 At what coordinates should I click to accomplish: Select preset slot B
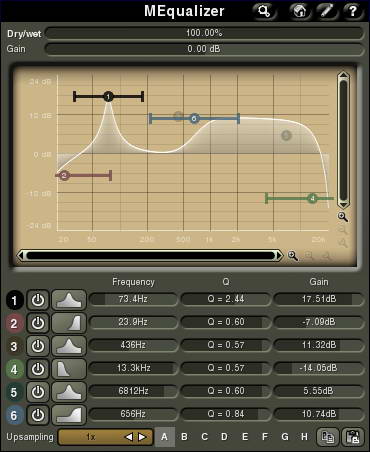click(x=184, y=437)
